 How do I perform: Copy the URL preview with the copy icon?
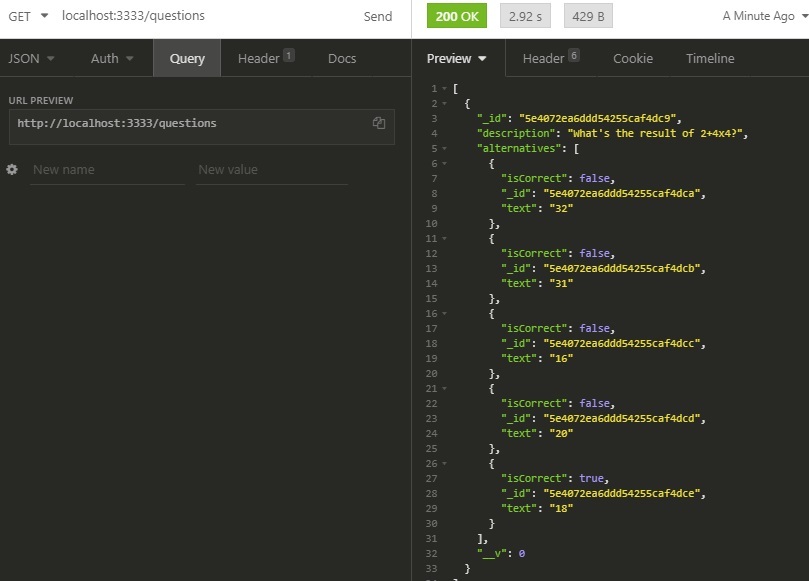point(379,123)
